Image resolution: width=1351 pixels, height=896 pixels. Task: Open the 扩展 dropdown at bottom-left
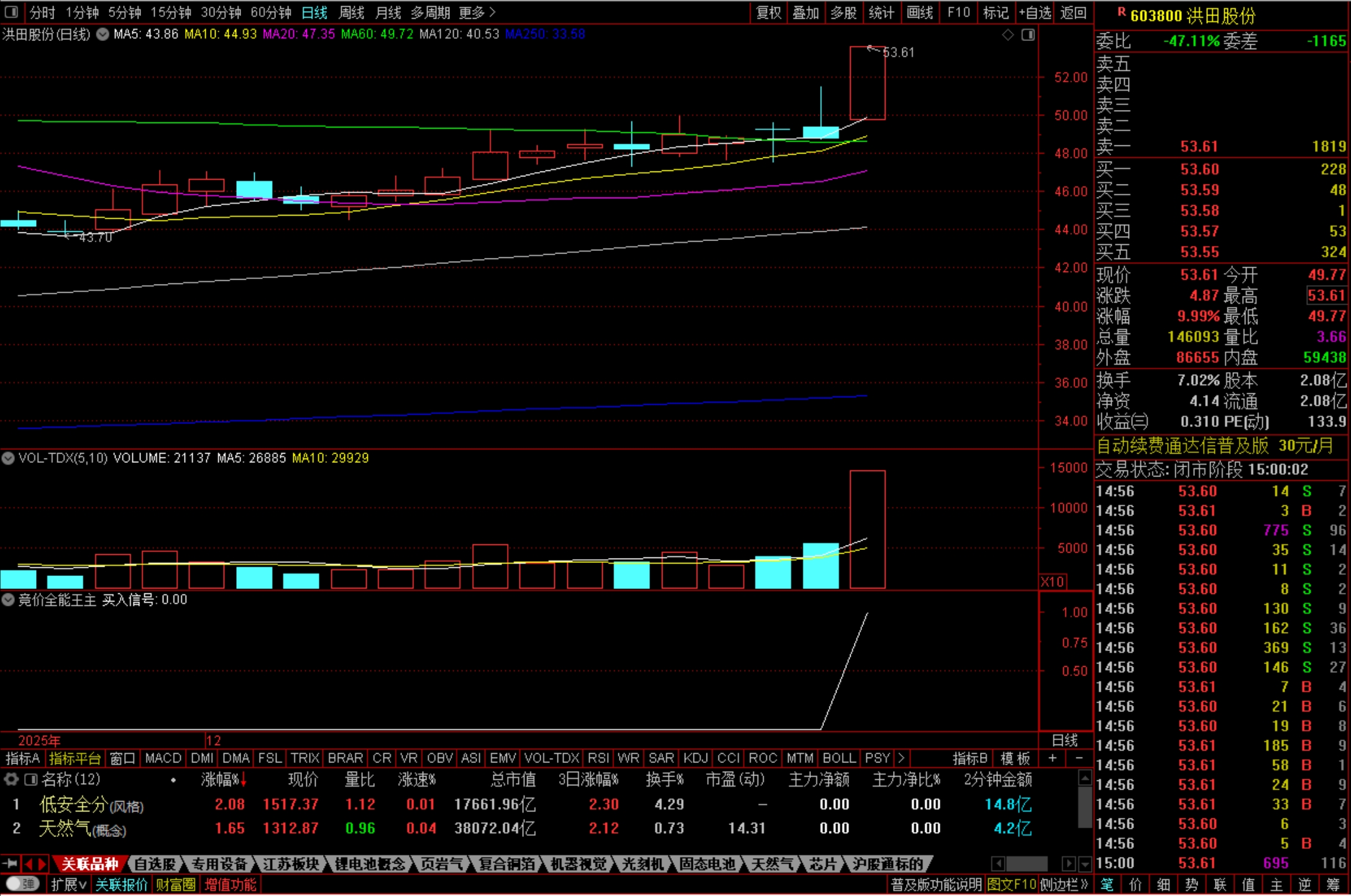click(68, 884)
